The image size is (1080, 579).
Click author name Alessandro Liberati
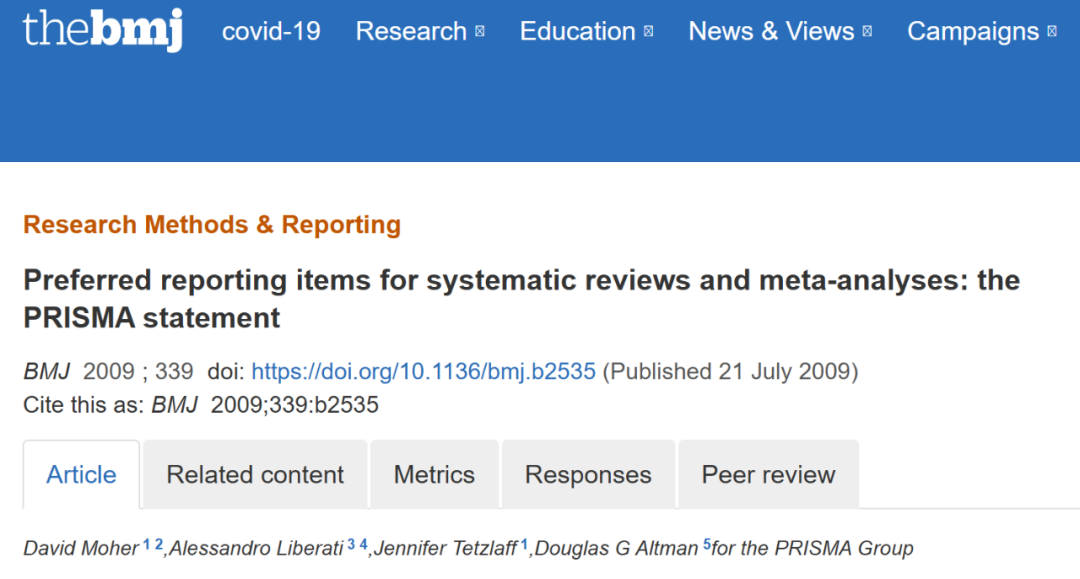pyautogui.click(x=256, y=548)
